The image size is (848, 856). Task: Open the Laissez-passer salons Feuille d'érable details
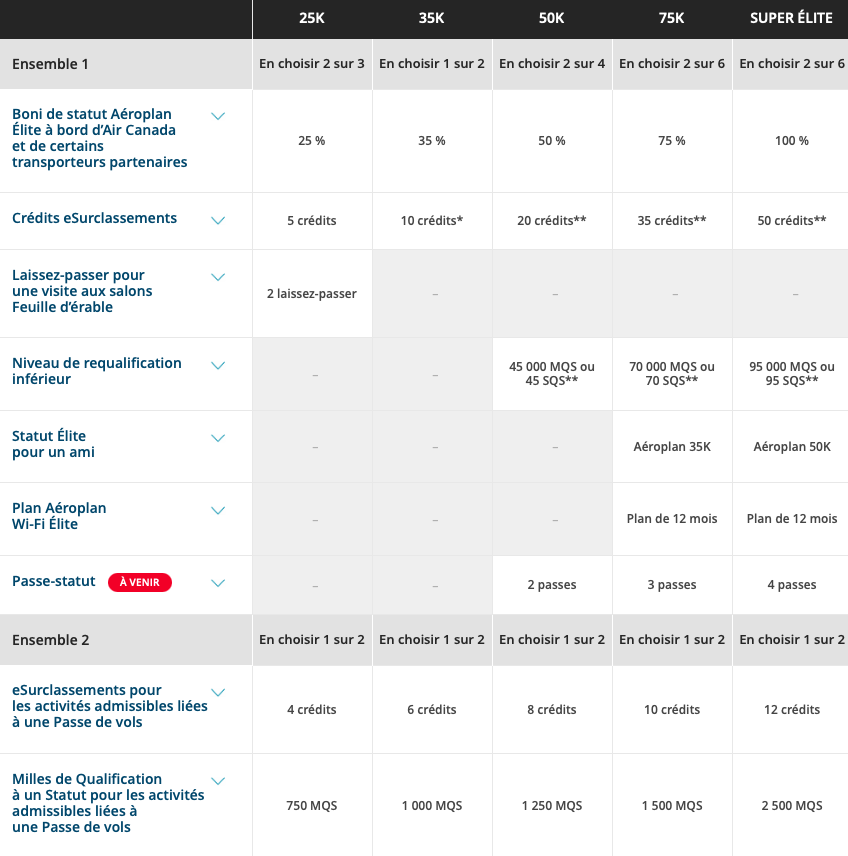218,277
